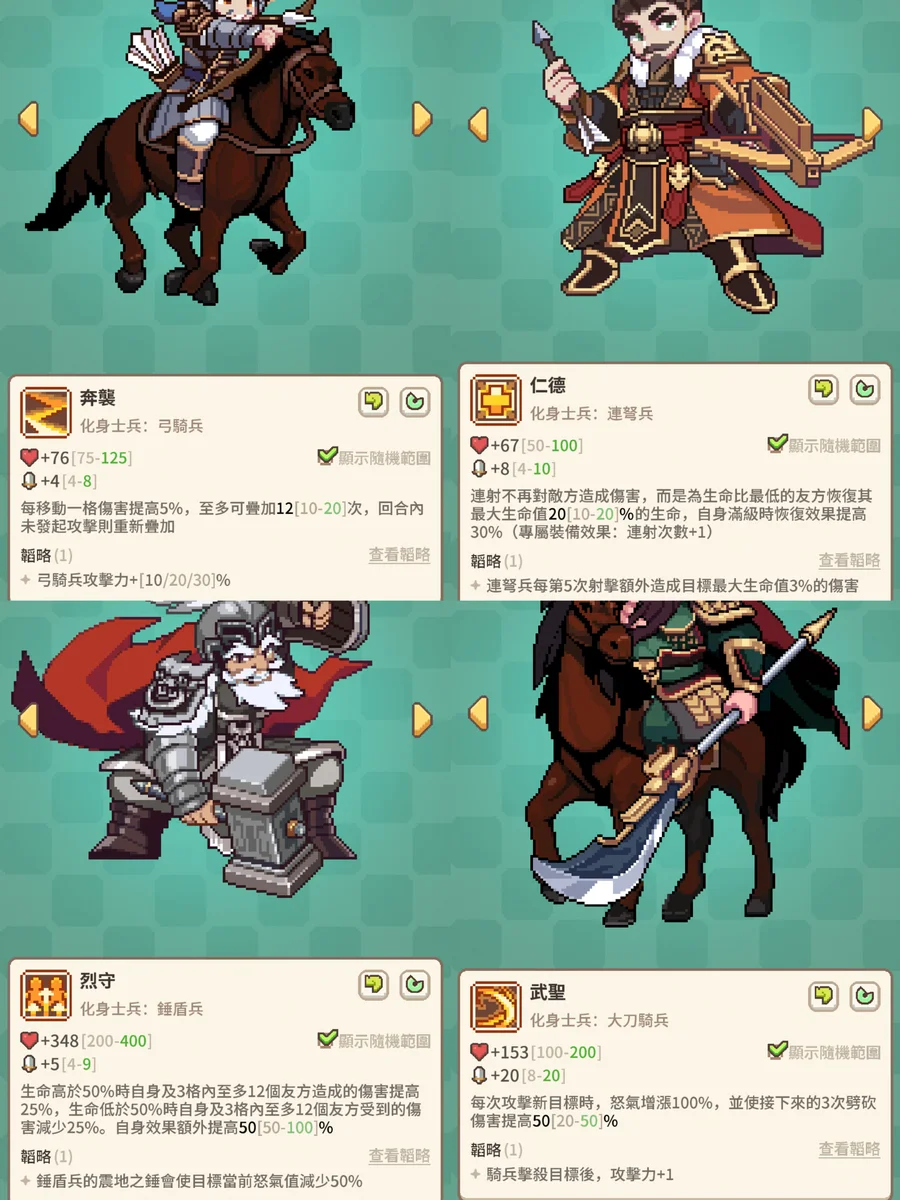Open 查看韜略 link on 烈守 card
The width and height of the screenshot is (900, 1200).
click(x=399, y=1156)
